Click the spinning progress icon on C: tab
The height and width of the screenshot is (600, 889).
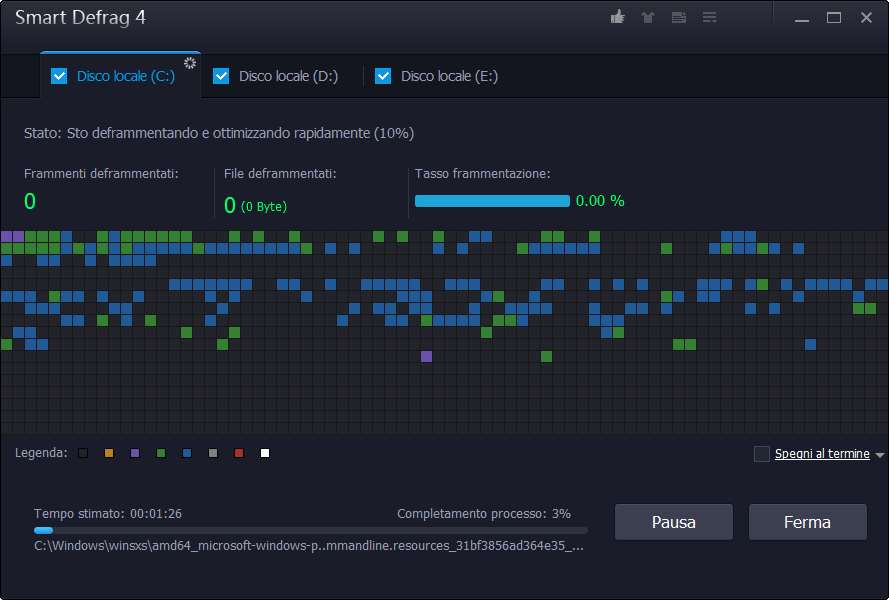pos(188,64)
